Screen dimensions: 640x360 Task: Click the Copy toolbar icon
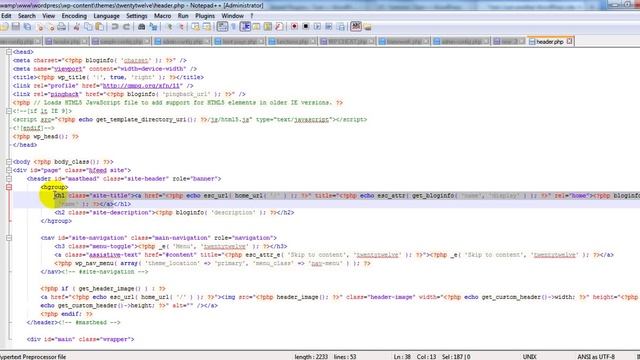(x=88, y=27)
